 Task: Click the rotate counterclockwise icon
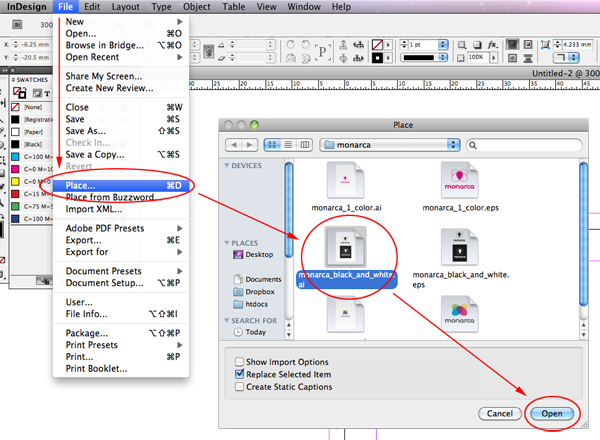tap(305, 45)
